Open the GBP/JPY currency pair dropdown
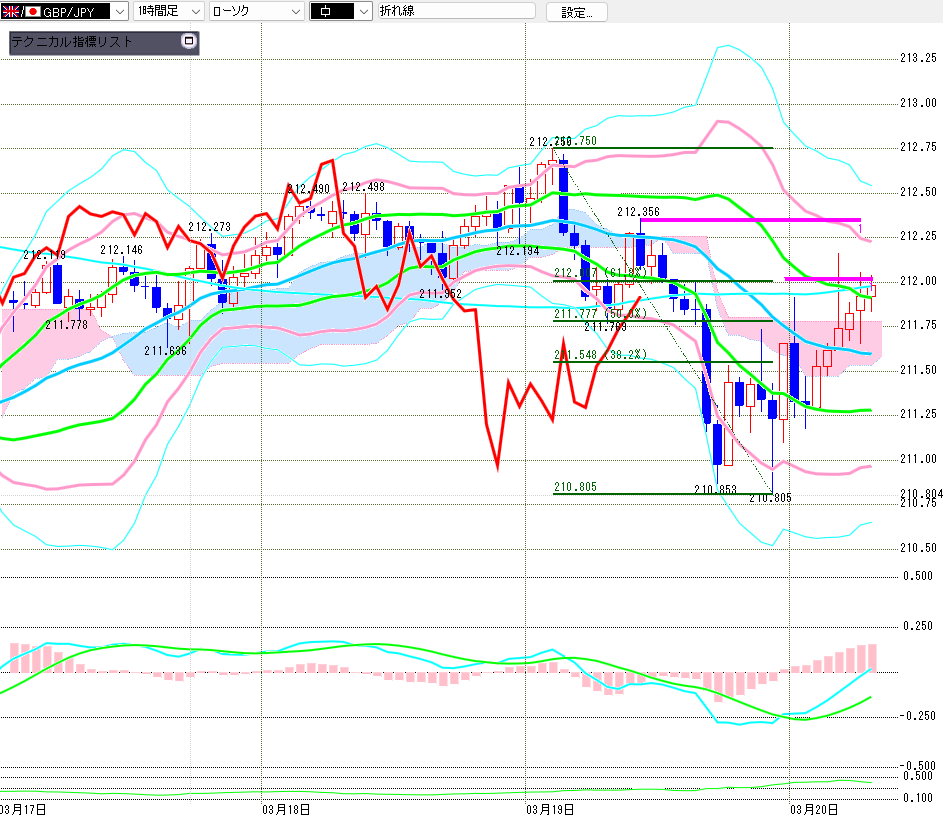Viewport: 943px width, 819px height. (x=118, y=12)
